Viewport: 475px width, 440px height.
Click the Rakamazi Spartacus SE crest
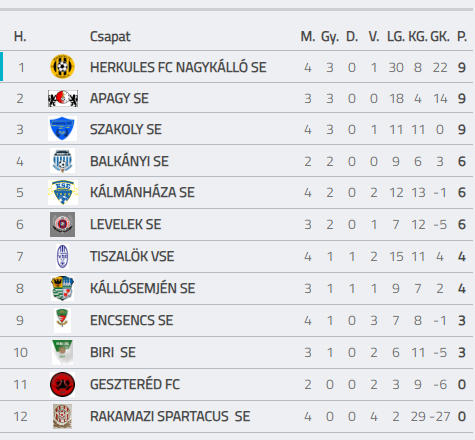tap(62, 416)
